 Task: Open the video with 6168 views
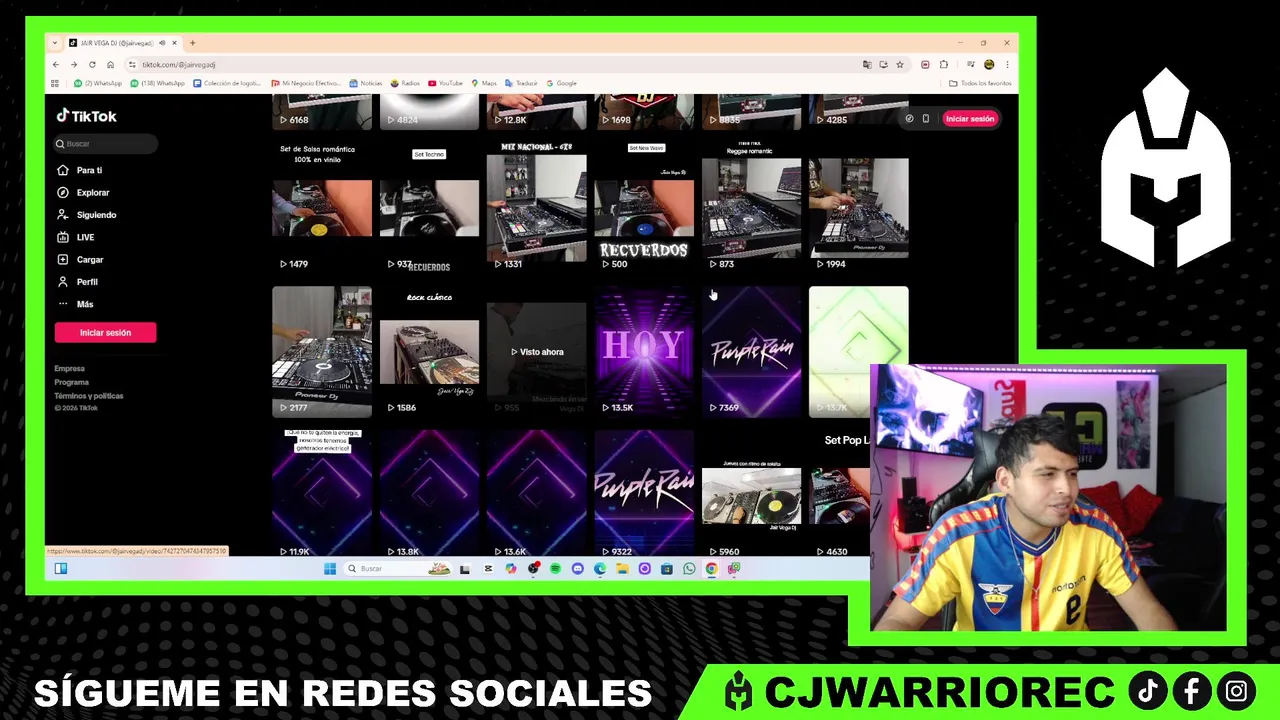click(x=322, y=112)
